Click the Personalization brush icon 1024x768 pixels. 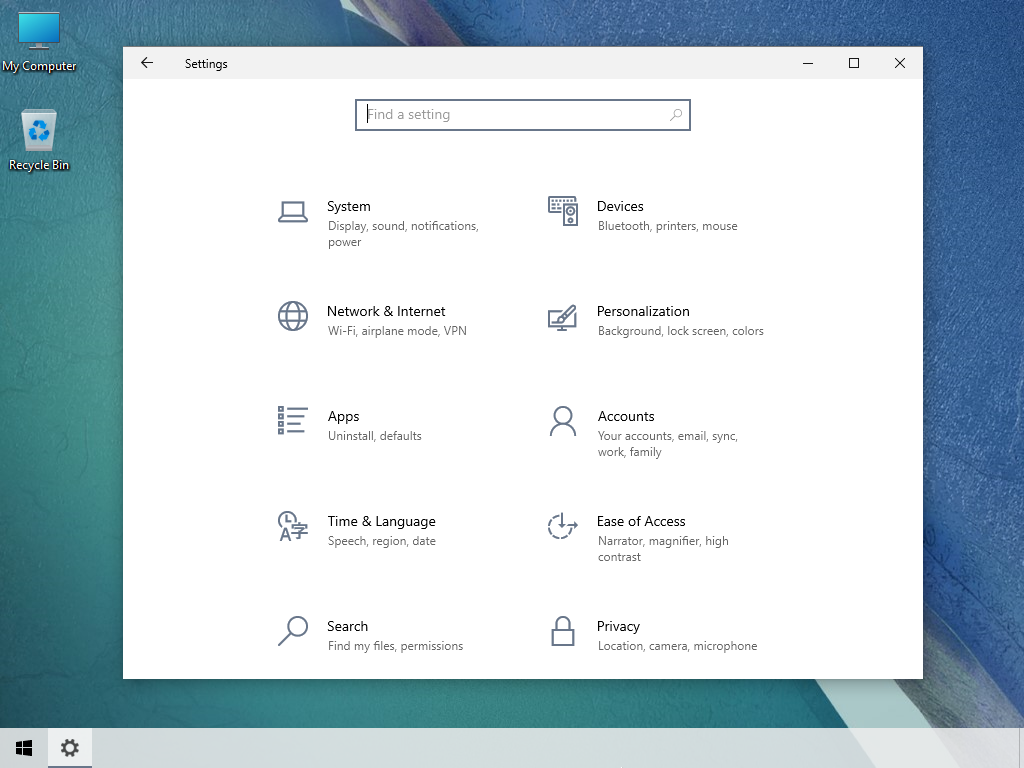click(x=562, y=316)
